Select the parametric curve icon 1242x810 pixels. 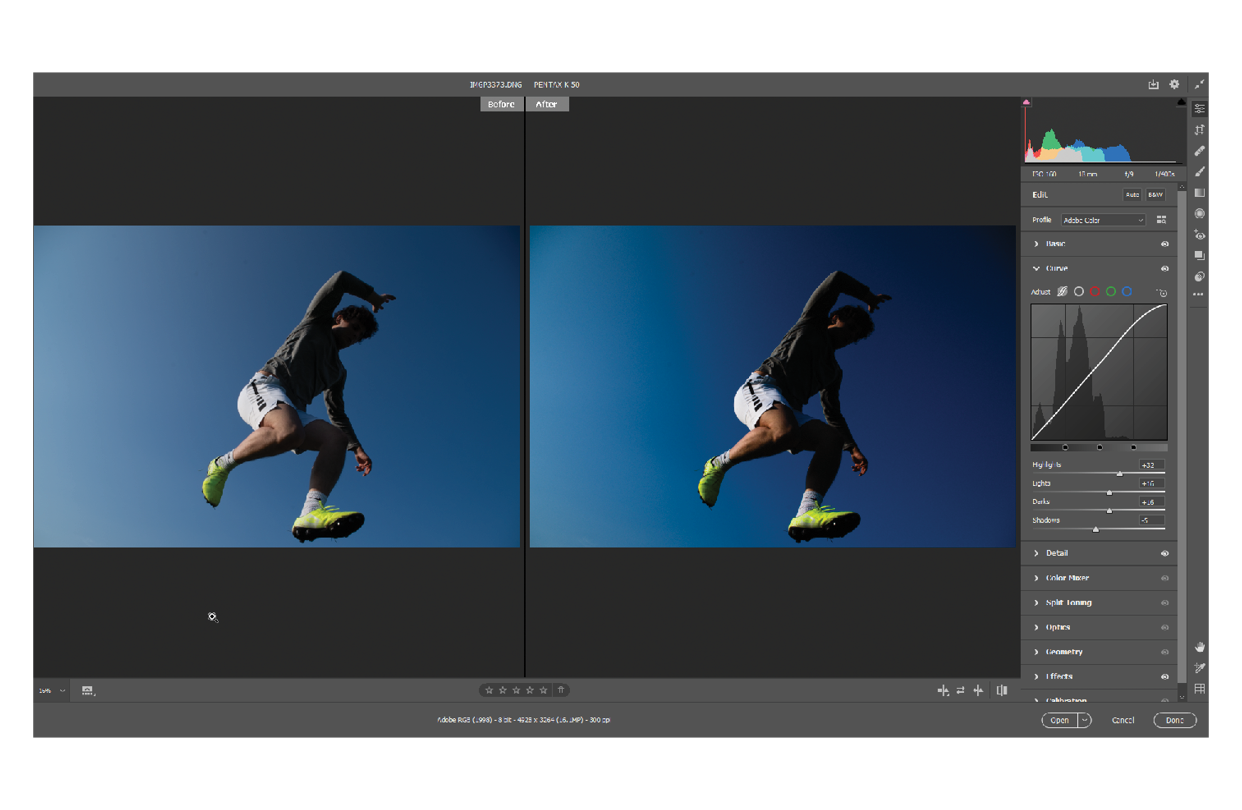pyautogui.click(x=1062, y=292)
